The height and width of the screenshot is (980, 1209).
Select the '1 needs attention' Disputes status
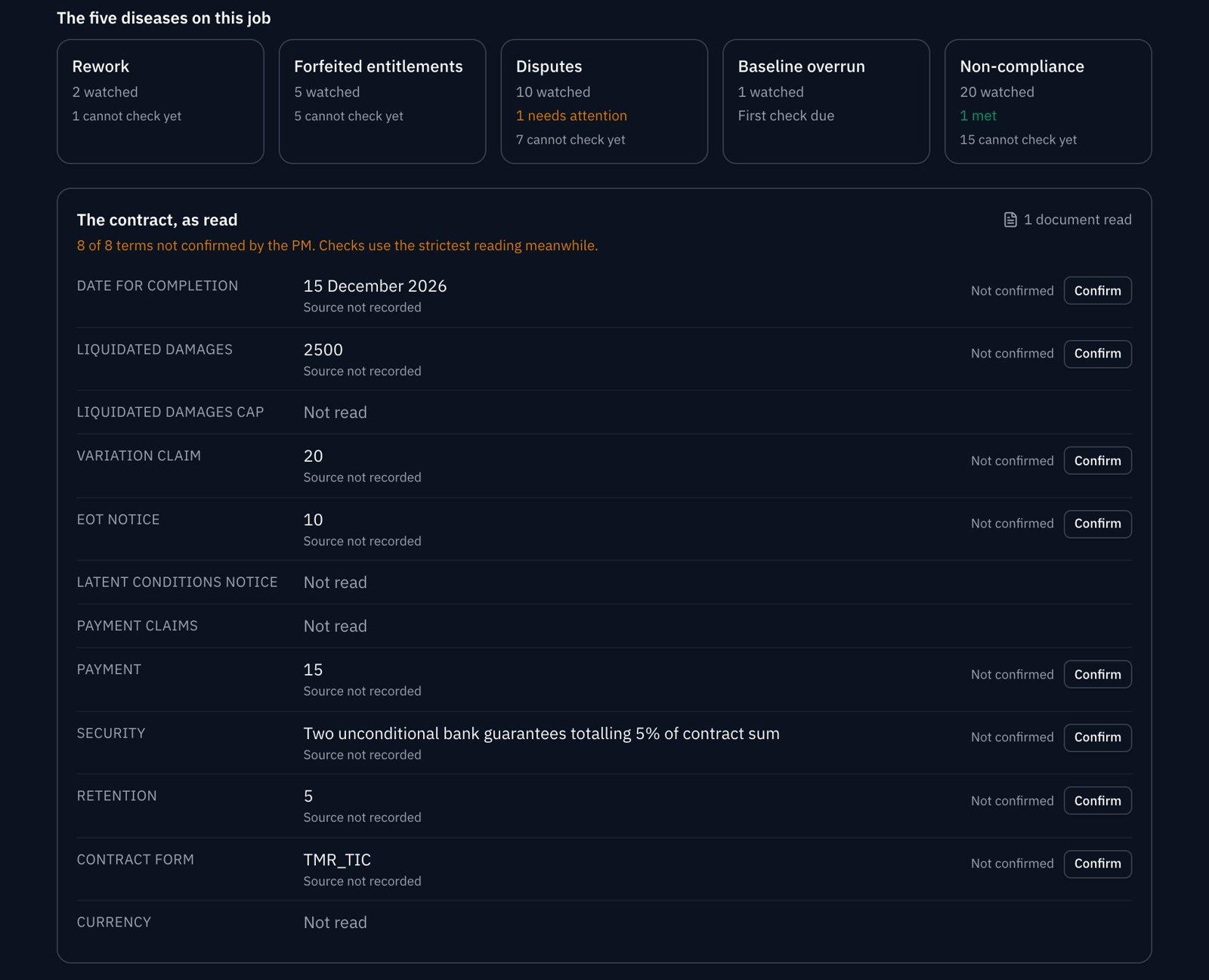(571, 116)
